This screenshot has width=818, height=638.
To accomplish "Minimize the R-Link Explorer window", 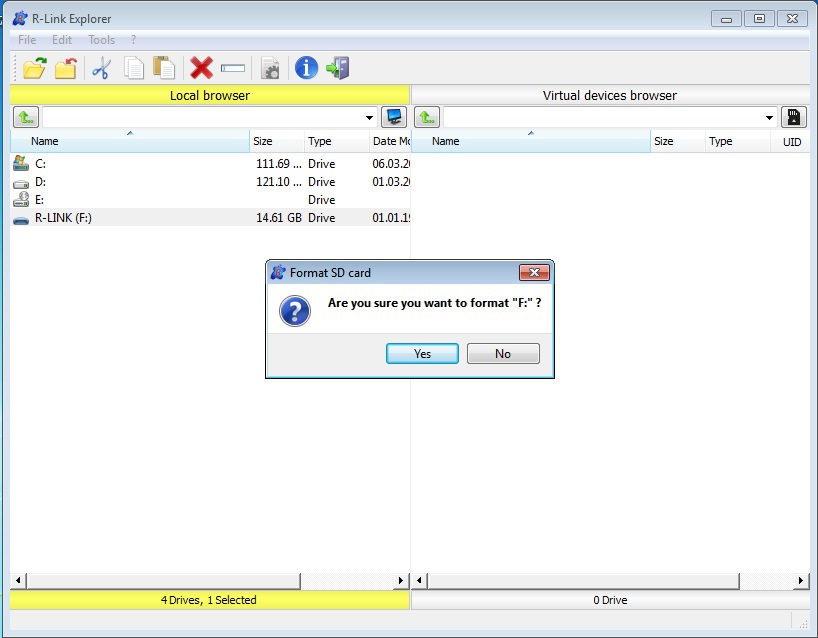I will point(726,19).
